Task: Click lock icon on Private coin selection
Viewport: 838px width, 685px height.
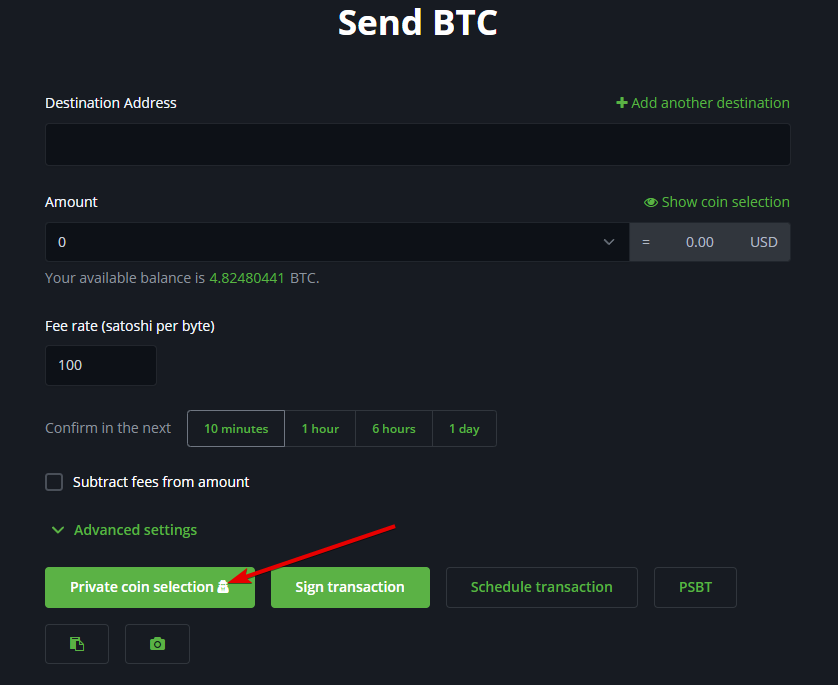Action: pos(223,587)
